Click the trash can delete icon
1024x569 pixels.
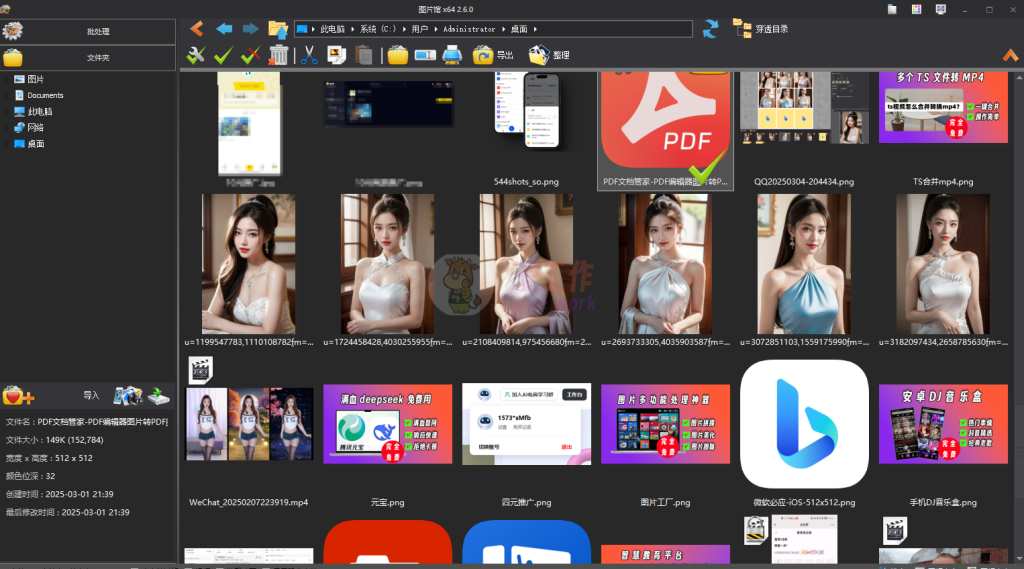280,55
